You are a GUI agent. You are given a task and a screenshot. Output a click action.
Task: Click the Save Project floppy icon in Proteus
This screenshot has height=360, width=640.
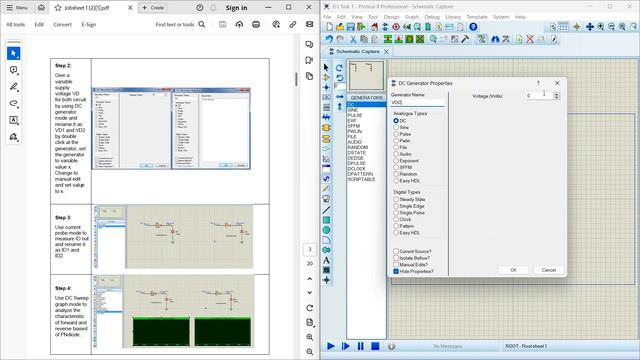pos(351,27)
